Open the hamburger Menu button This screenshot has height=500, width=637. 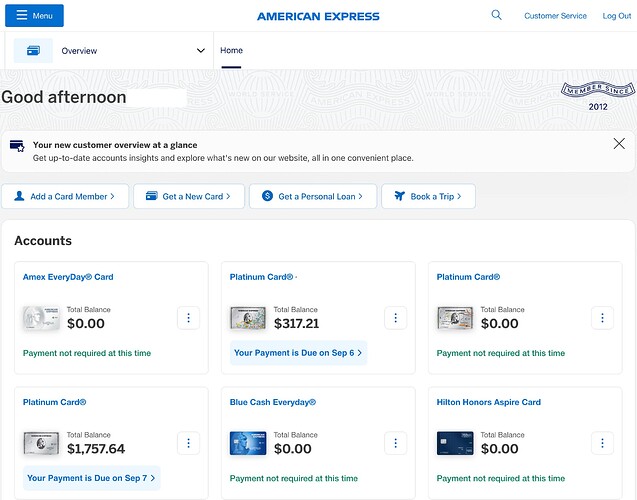click(34, 15)
